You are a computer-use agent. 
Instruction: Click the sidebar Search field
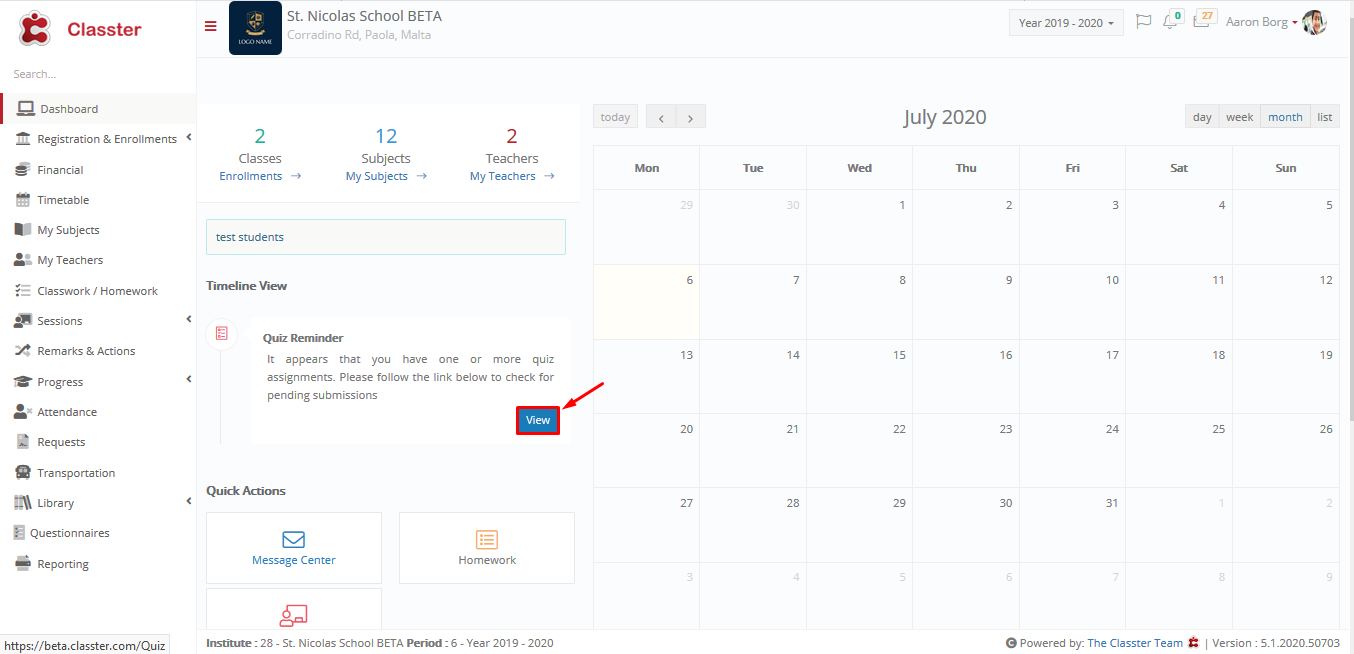[x=98, y=74]
